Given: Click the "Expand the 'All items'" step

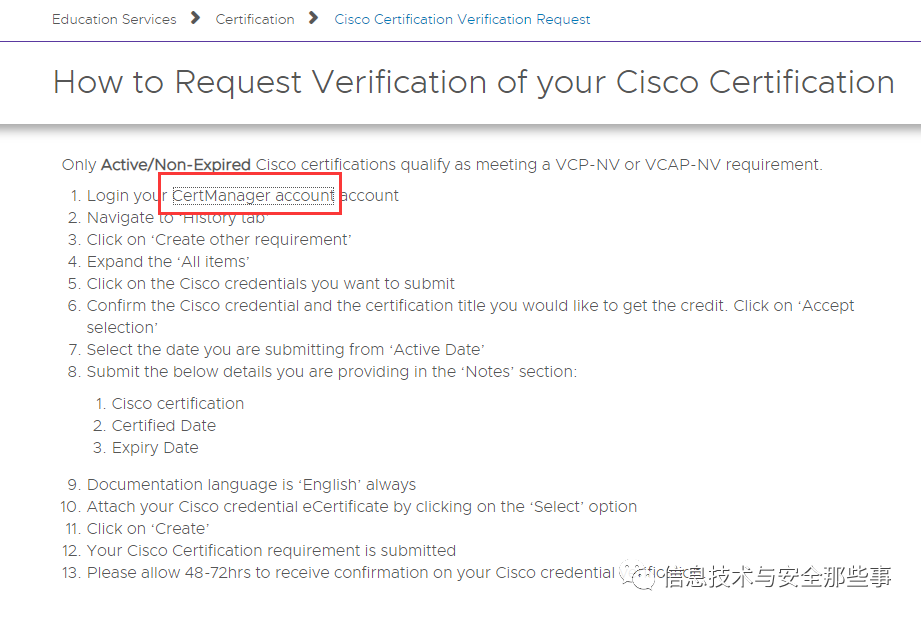Looking at the screenshot, I should pos(168,262).
